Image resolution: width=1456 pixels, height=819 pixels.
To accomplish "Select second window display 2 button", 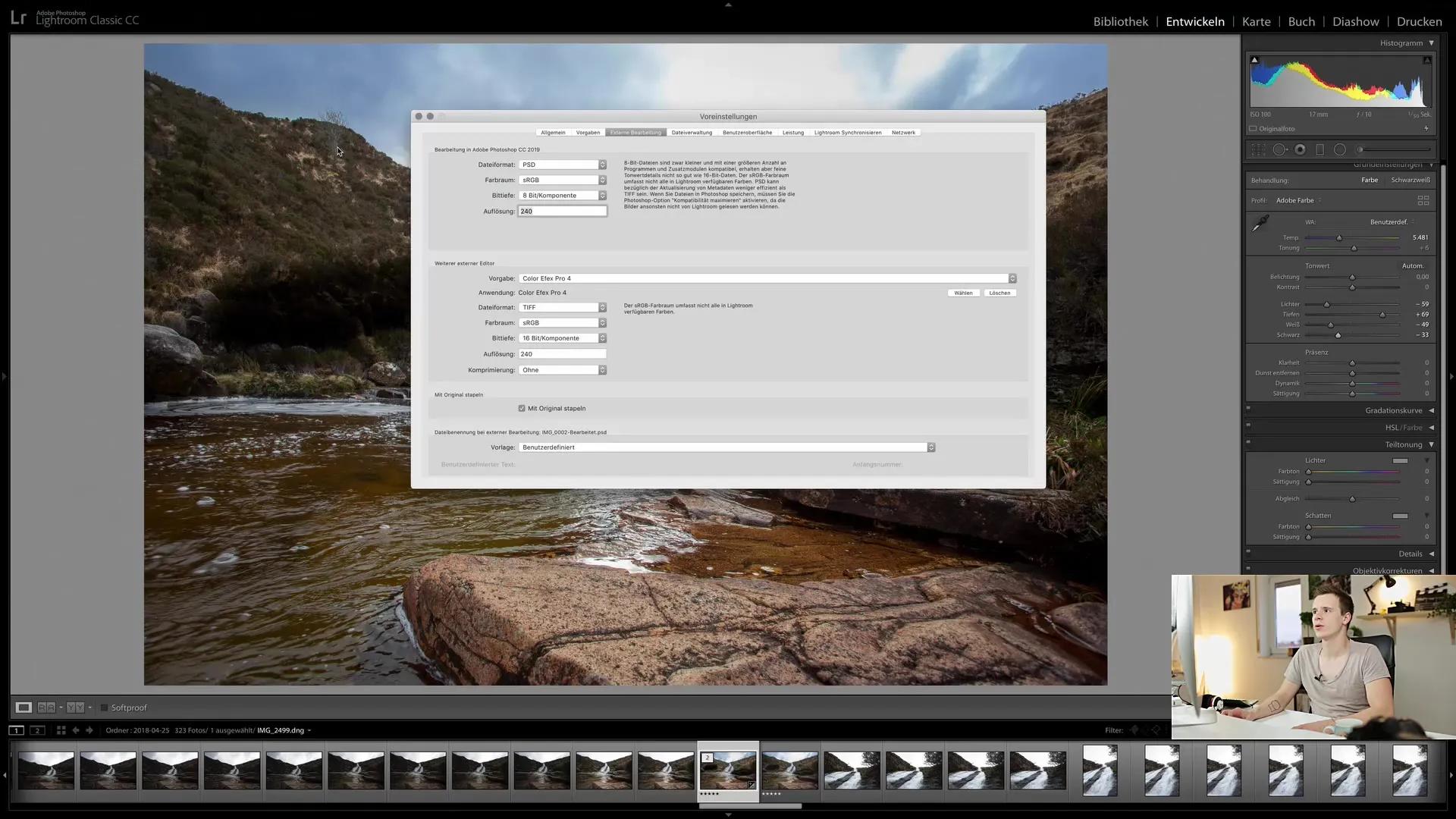I will [x=37, y=730].
